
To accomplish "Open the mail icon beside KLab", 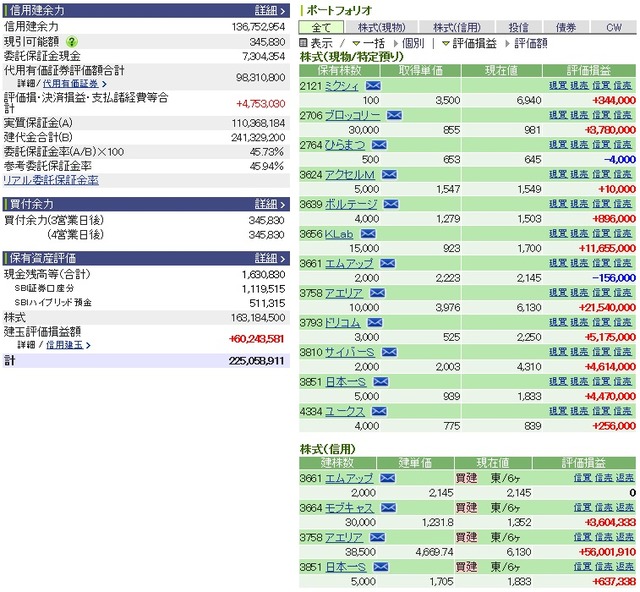I will 368,234.
